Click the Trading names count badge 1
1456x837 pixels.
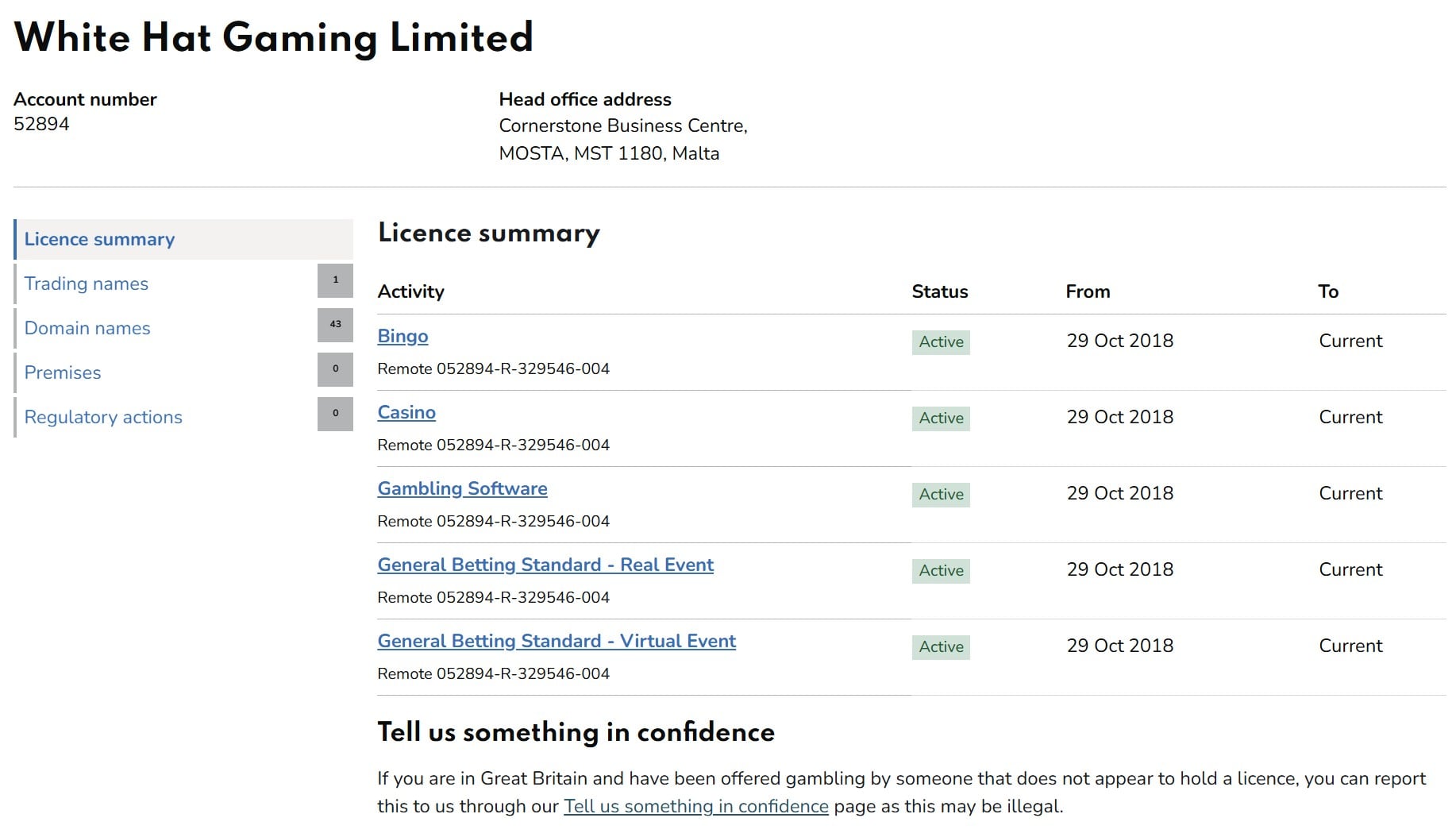click(x=335, y=280)
